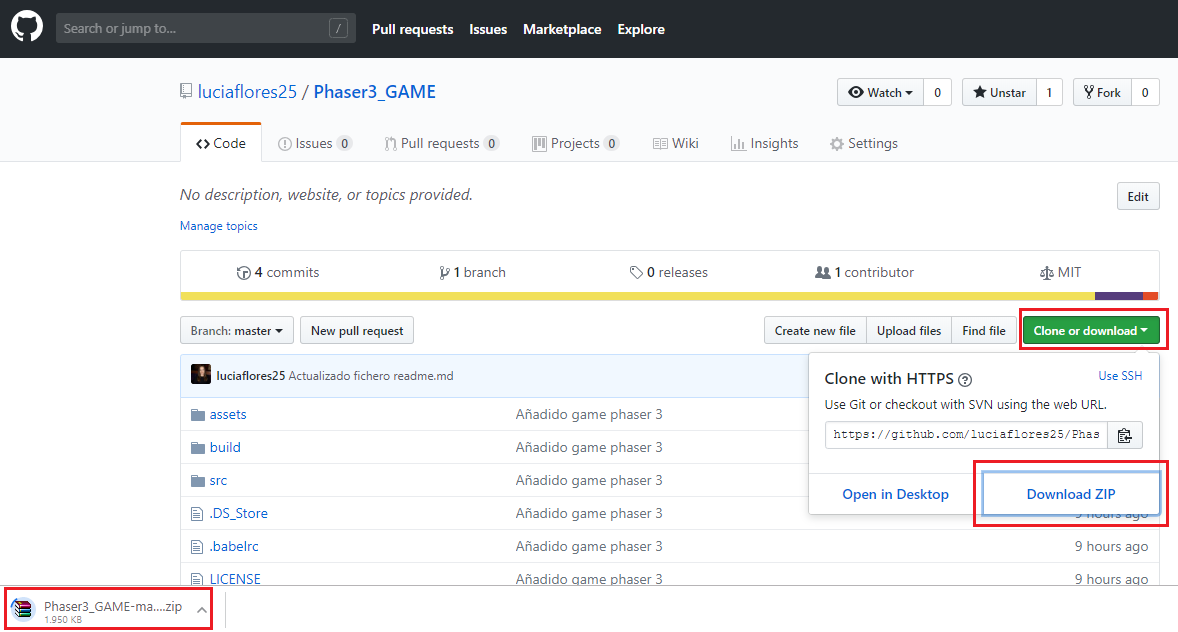
Task: Open the src folder
Action: pyautogui.click(x=218, y=480)
